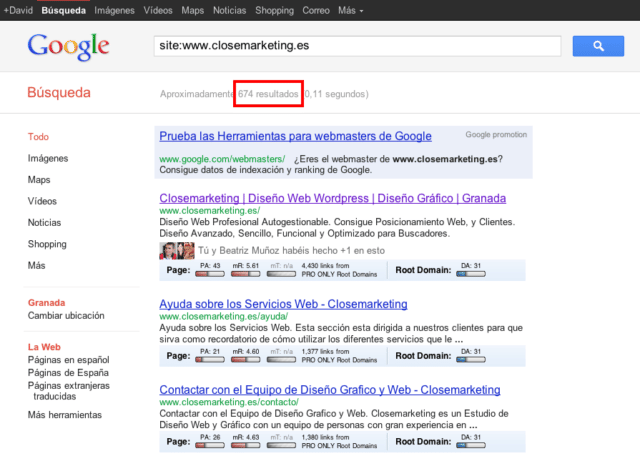Click 1,377 links from text
Screen dimensions: 640x461
325,352
